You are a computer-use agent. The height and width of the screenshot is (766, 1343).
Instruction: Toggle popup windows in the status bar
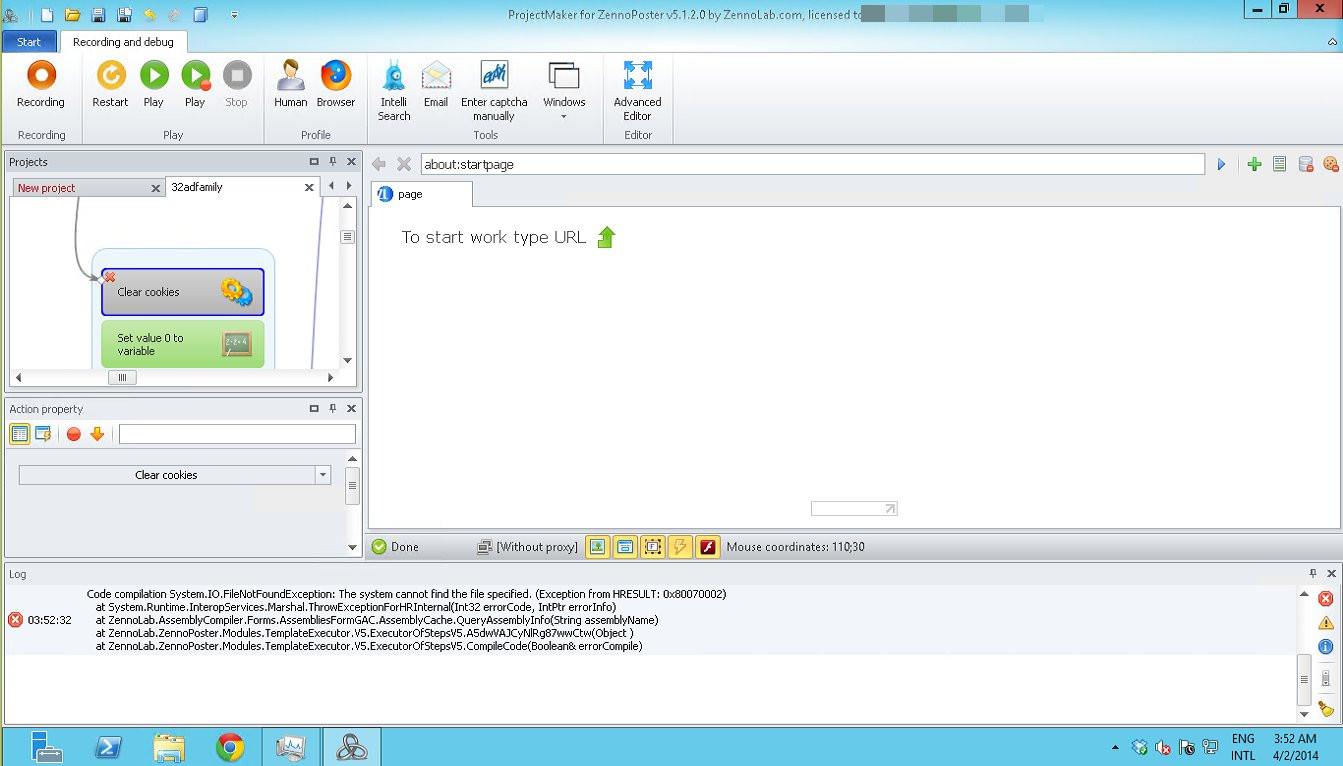click(624, 547)
